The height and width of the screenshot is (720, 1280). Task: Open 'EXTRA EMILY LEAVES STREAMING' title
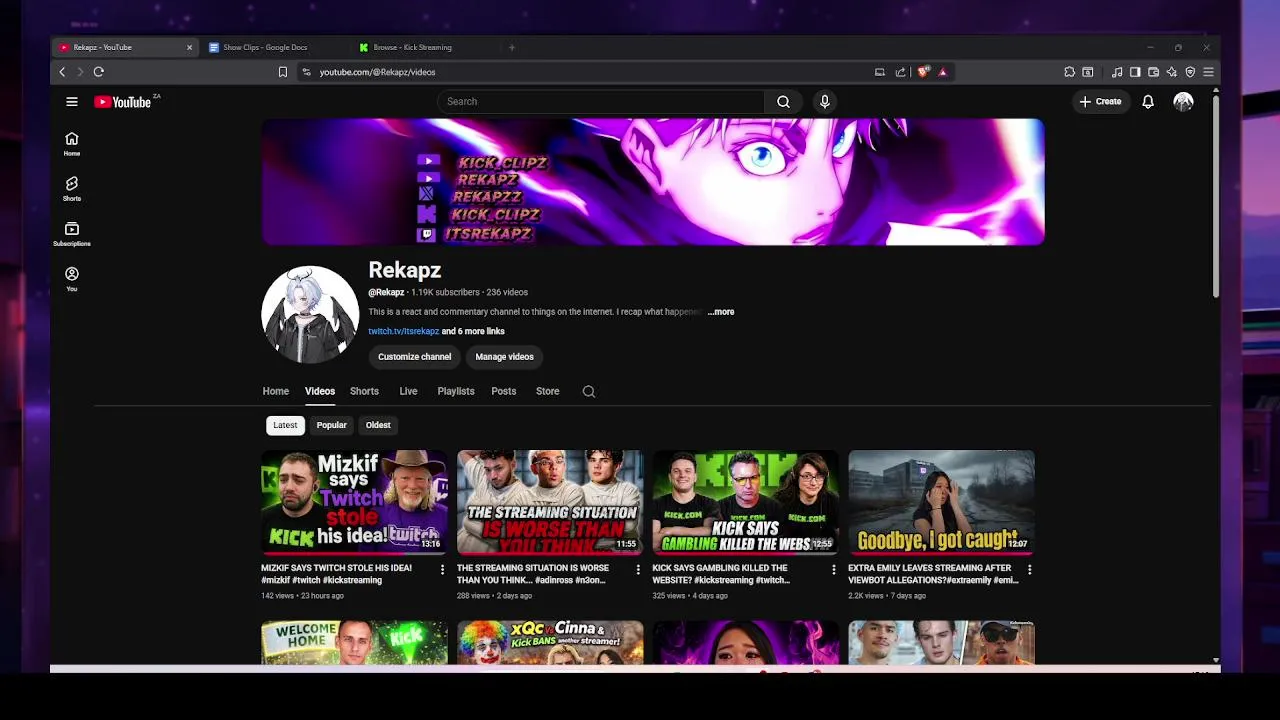[x=933, y=574]
